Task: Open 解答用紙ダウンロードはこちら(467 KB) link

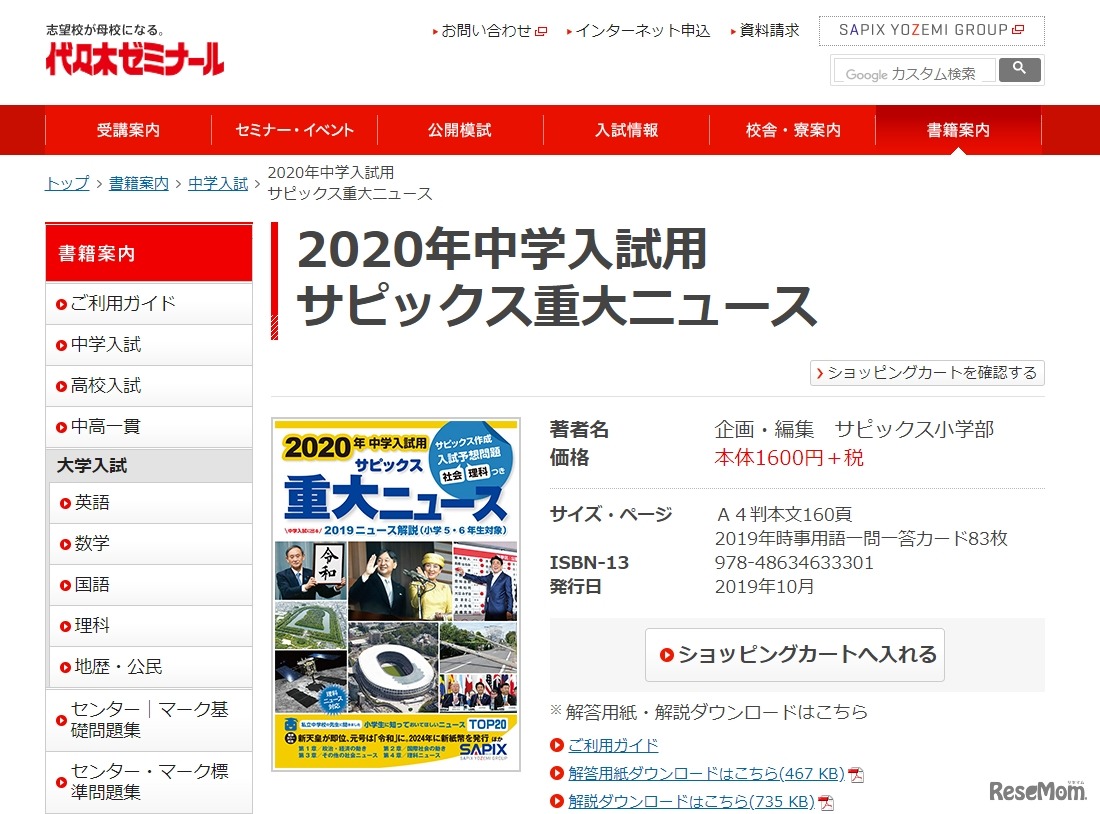Action: click(x=703, y=773)
